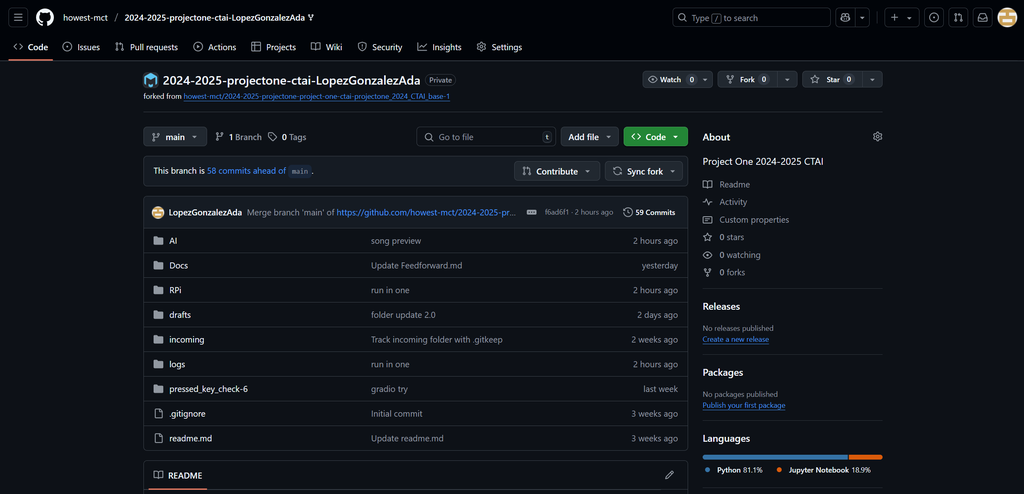Image resolution: width=1024 pixels, height=494 pixels.
Task: Open Watch notifications dropdown arrow
Action: tap(705, 80)
